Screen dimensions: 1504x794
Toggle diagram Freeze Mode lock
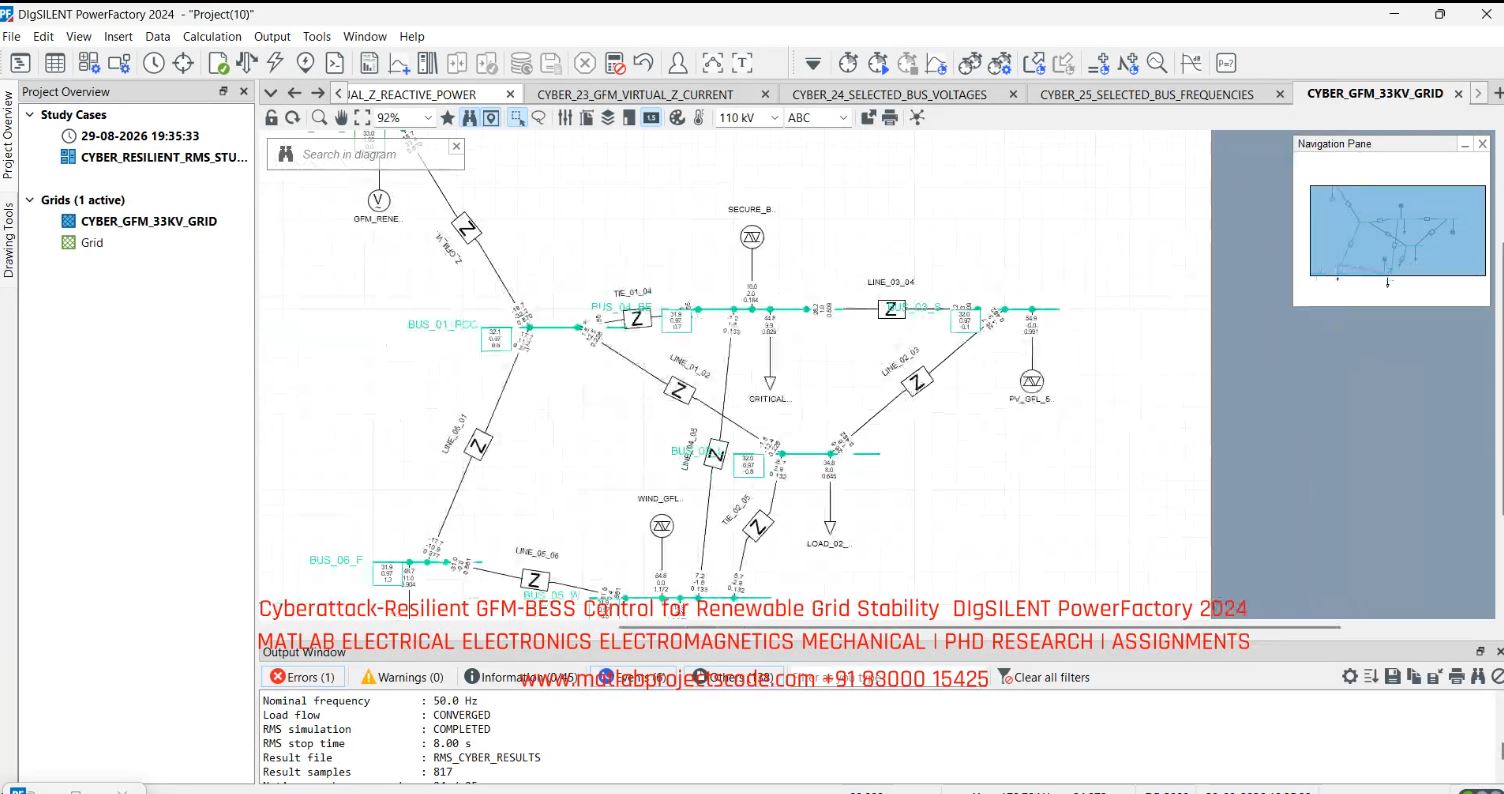click(x=271, y=118)
